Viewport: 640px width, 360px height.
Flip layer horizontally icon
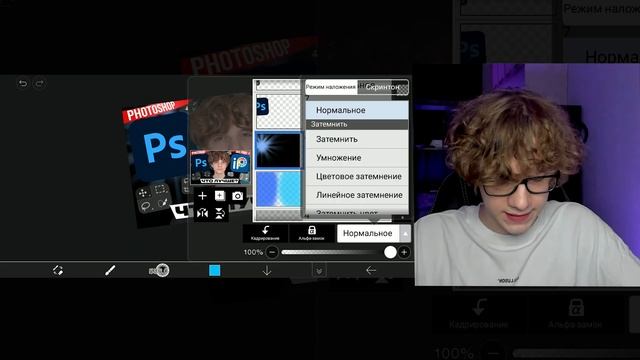202,213
